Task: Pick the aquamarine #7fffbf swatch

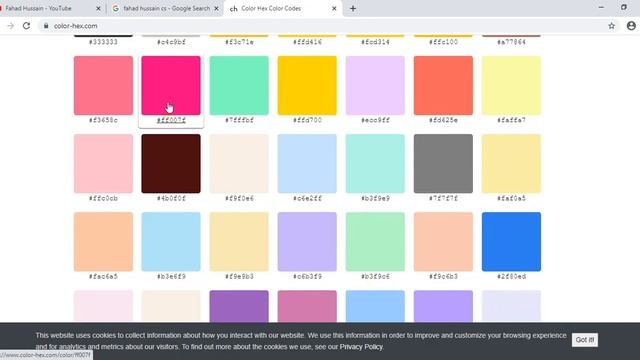Action: coord(239,85)
